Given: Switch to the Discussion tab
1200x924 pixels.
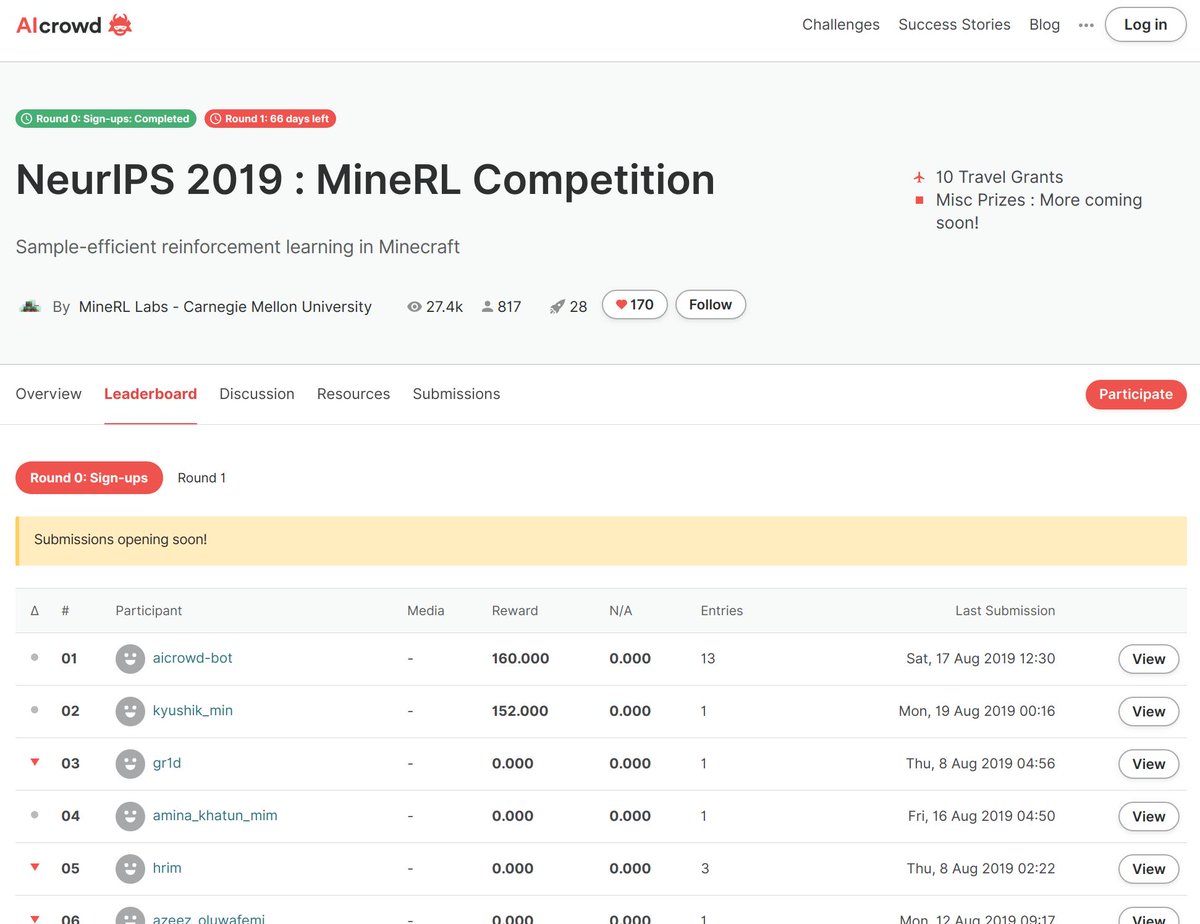Looking at the screenshot, I should click(x=257, y=394).
